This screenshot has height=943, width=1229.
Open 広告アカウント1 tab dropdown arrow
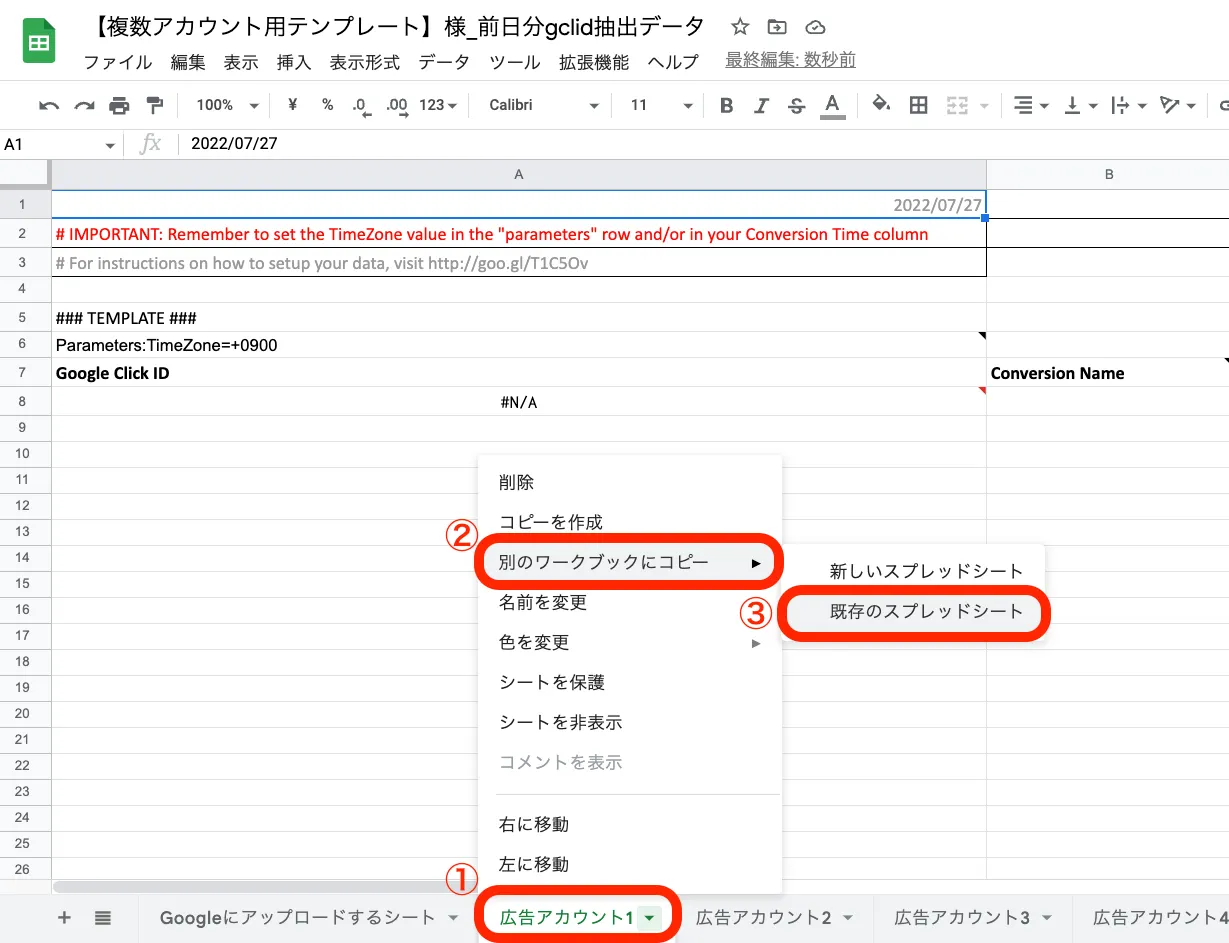point(650,917)
